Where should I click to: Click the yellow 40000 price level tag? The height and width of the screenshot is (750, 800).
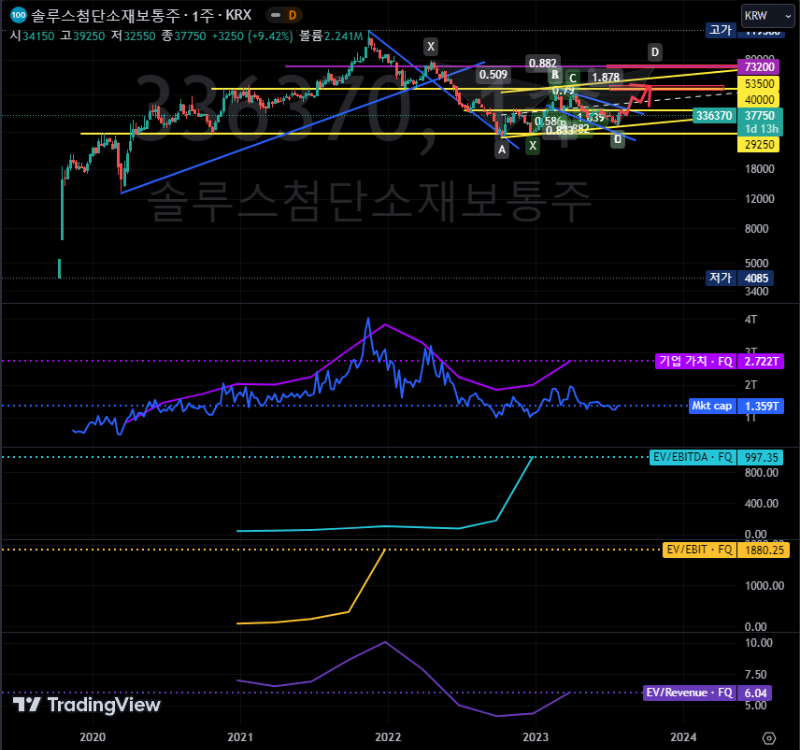(x=759, y=99)
